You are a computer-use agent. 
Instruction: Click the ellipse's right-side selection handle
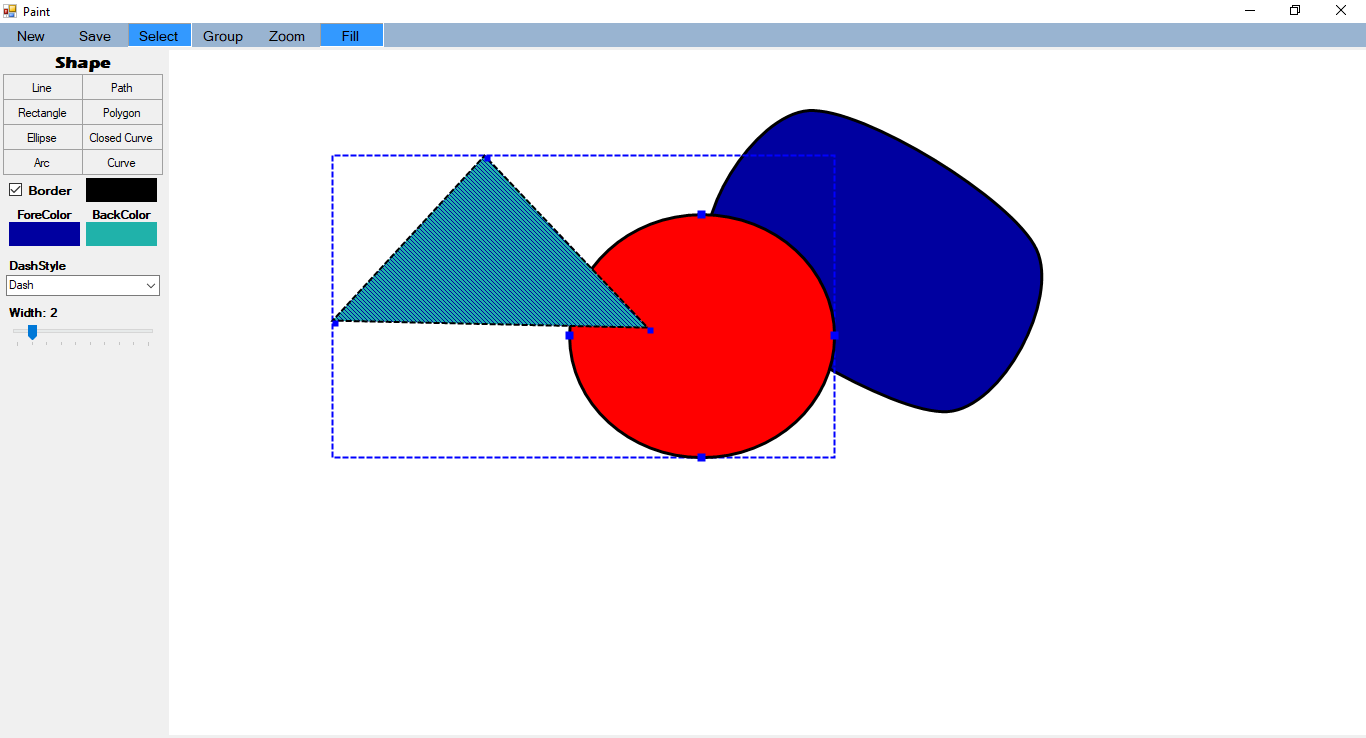pyautogui.click(x=834, y=336)
